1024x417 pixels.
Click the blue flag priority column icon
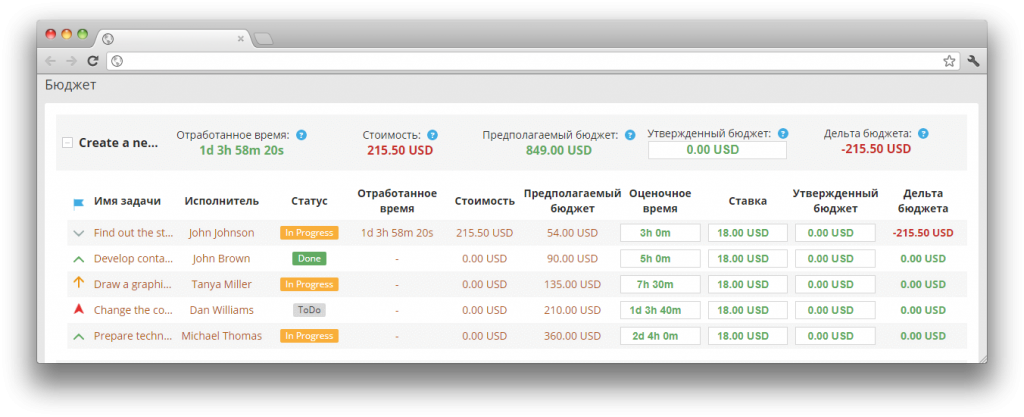point(78,204)
